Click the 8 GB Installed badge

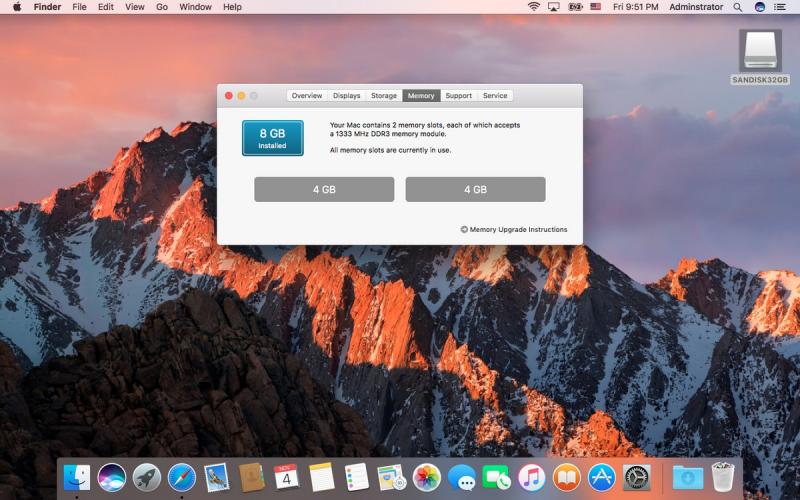[x=272, y=138]
